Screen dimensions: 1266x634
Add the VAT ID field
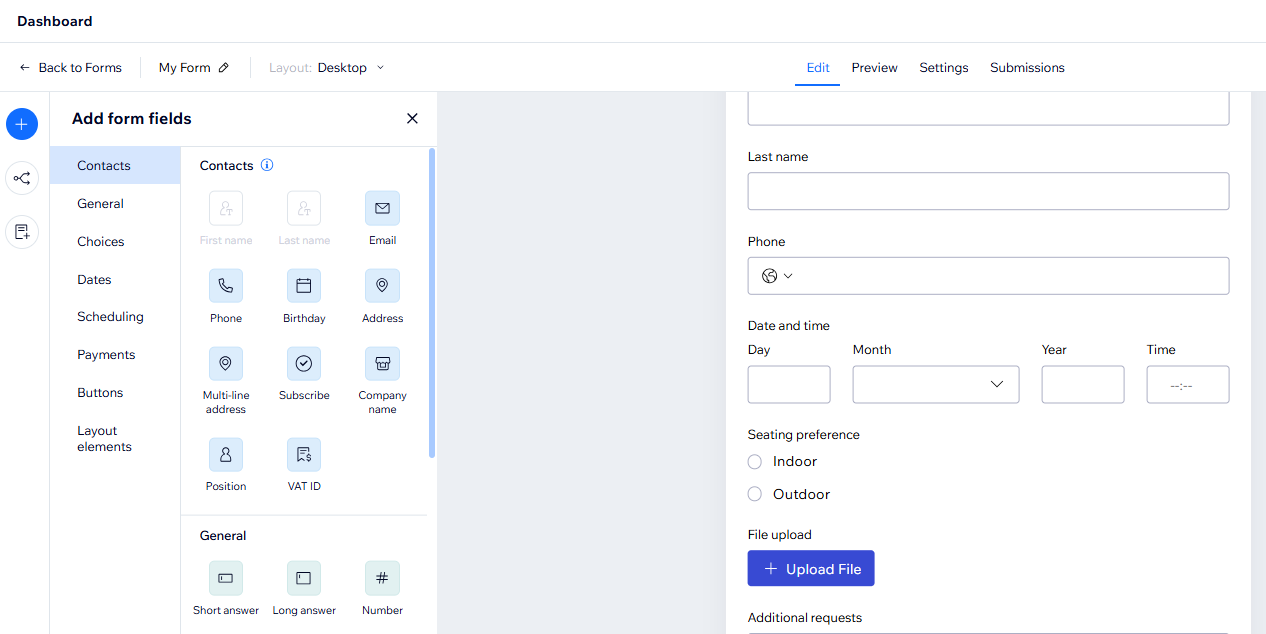(304, 455)
